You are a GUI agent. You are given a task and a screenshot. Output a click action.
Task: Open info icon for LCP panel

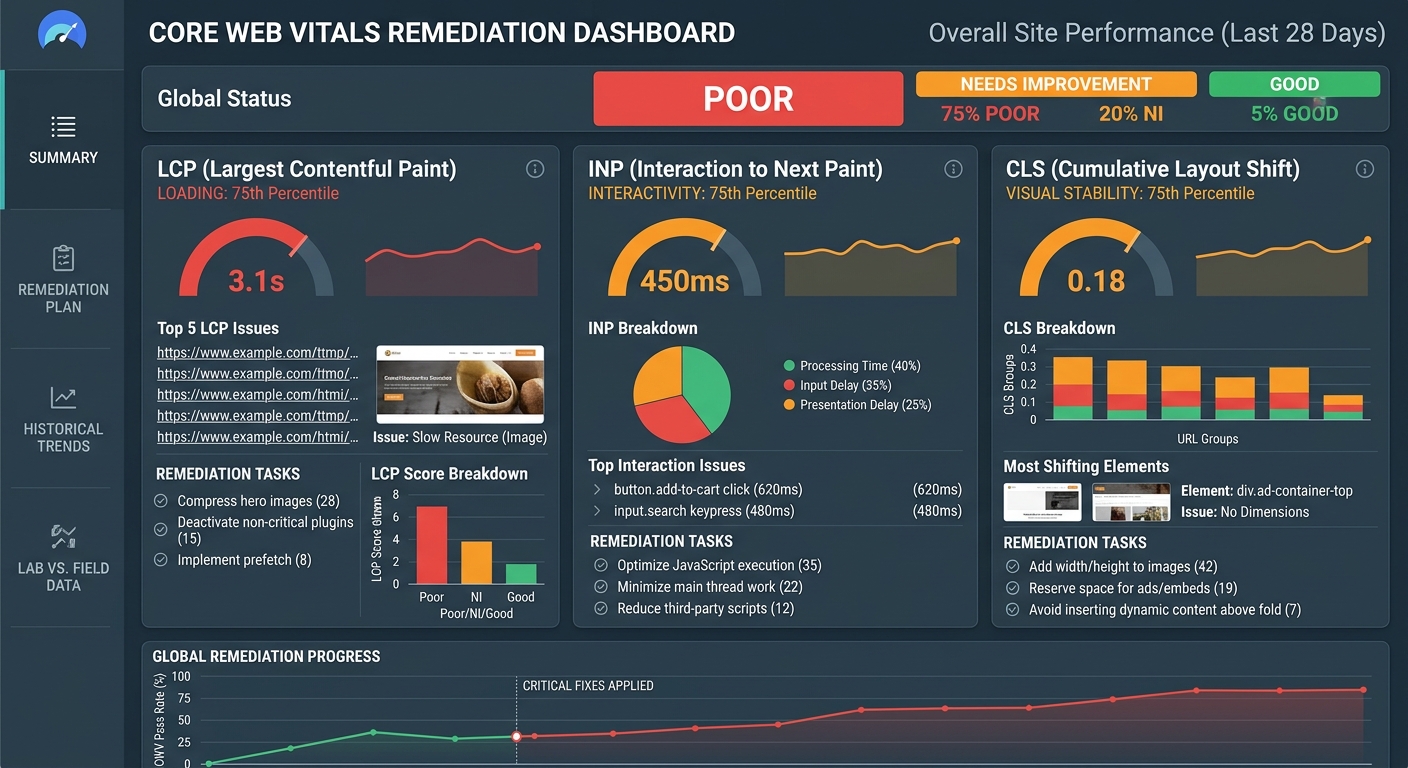[535, 169]
